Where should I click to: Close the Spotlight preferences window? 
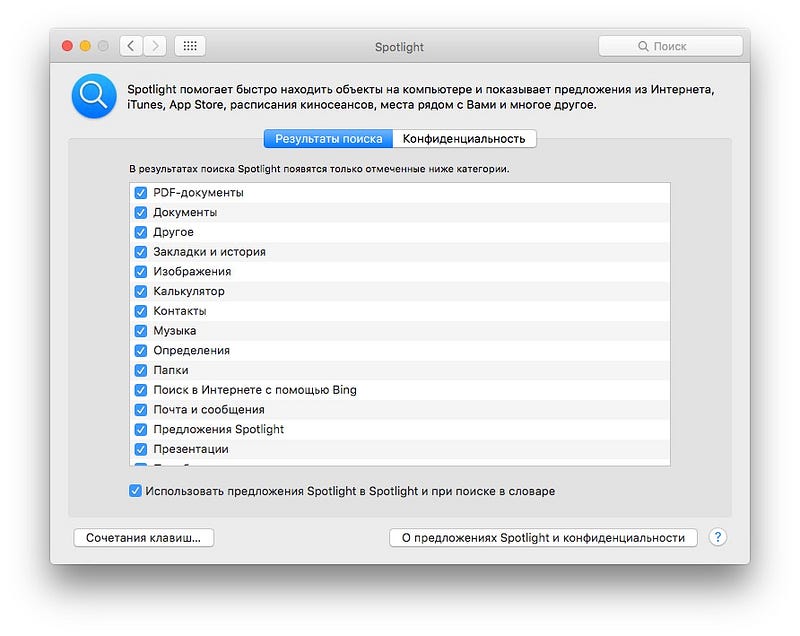67,46
